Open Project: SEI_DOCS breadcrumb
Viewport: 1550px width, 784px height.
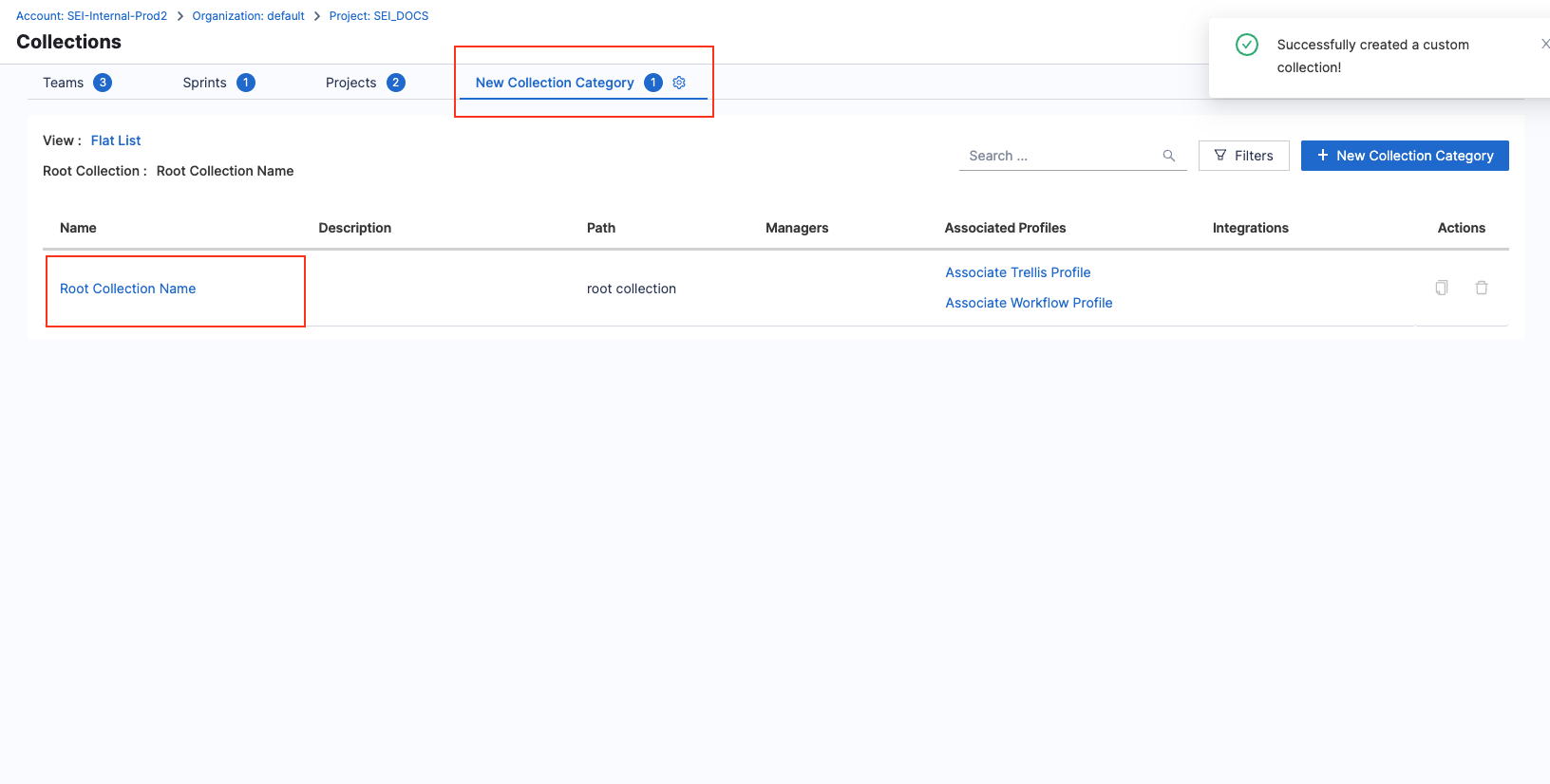[379, 16]
